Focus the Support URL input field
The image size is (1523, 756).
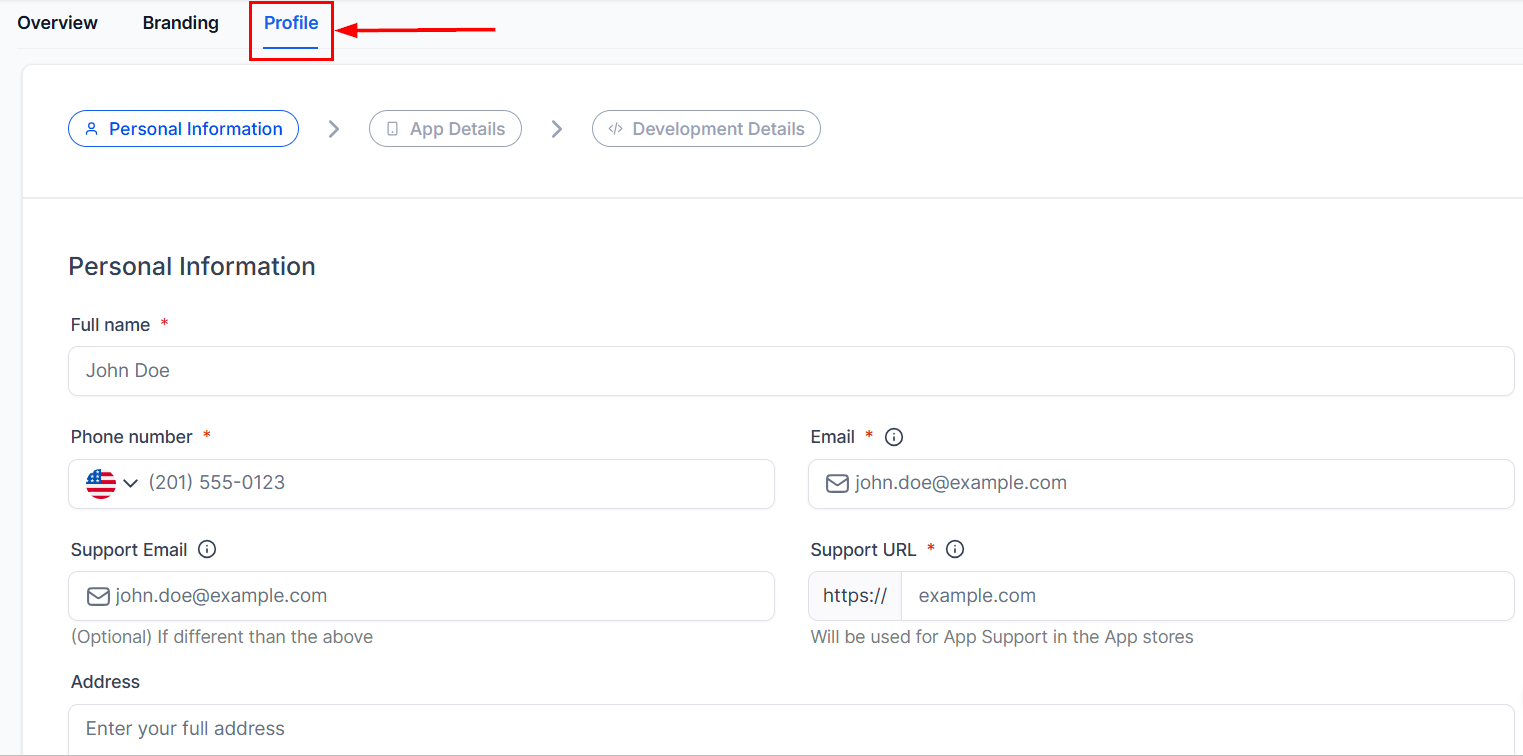click(x=1208, y=596)
